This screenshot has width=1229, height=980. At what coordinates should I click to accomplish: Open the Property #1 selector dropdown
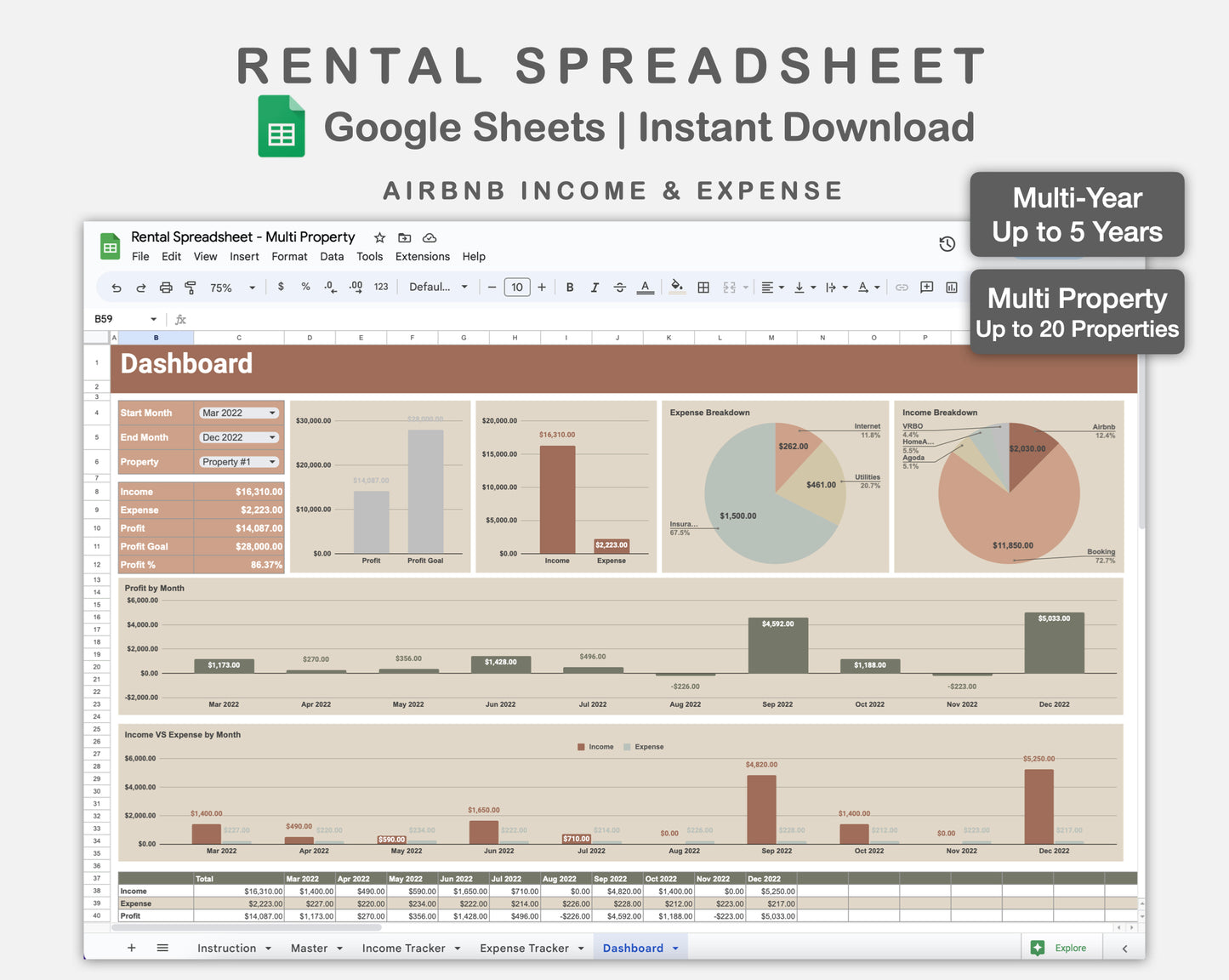click(x=239, y=461)
